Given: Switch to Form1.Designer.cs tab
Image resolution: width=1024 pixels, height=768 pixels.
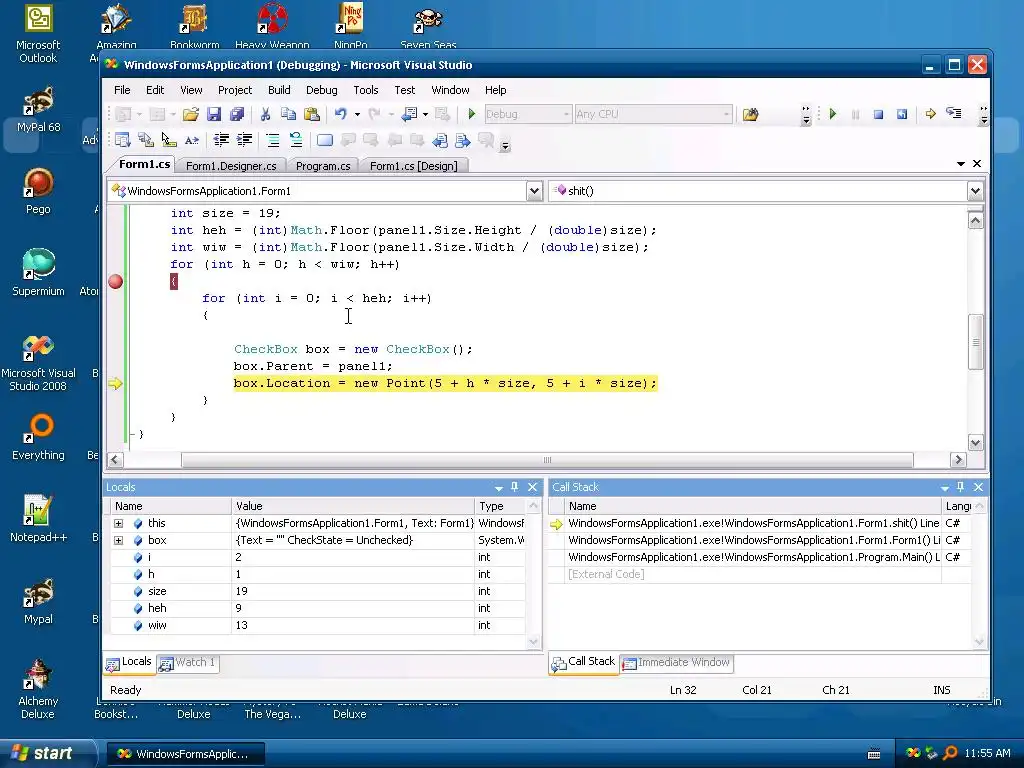Looking at the screenshot, I should click(x=231, y=166).
